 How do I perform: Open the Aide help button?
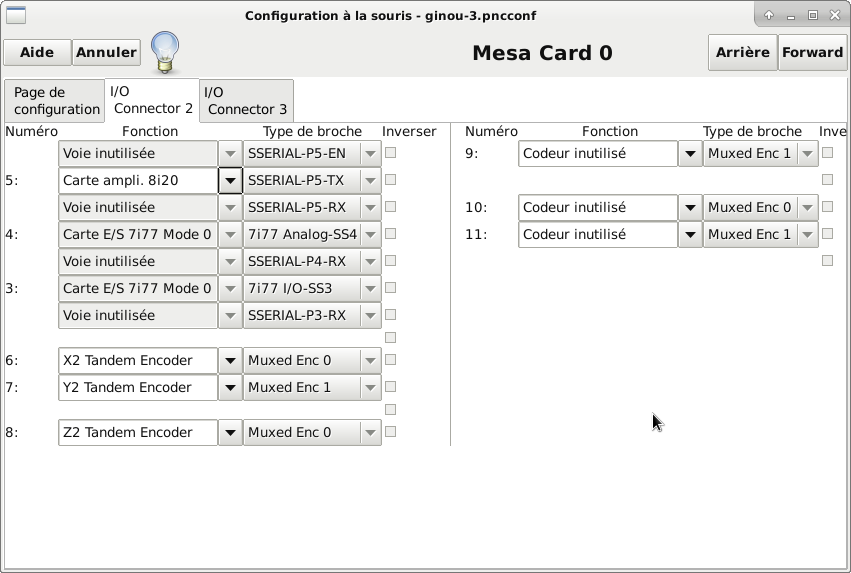37,53
